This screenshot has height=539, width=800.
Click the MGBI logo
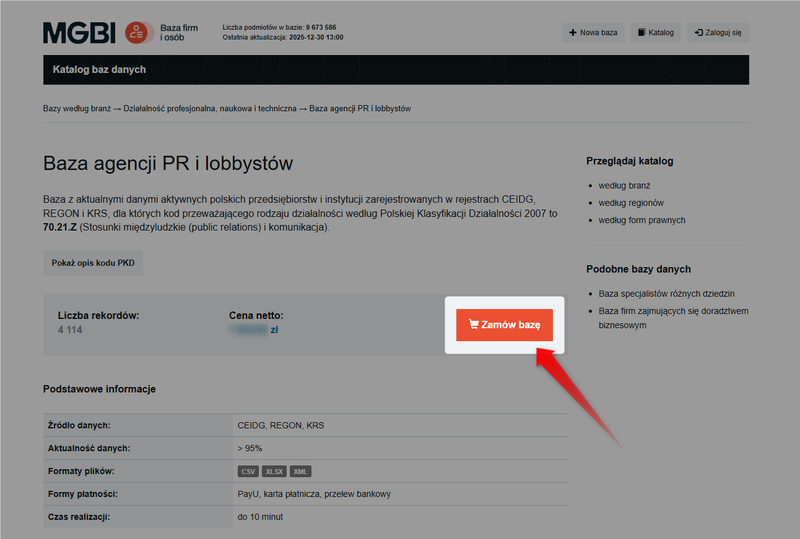coord(80,33)
